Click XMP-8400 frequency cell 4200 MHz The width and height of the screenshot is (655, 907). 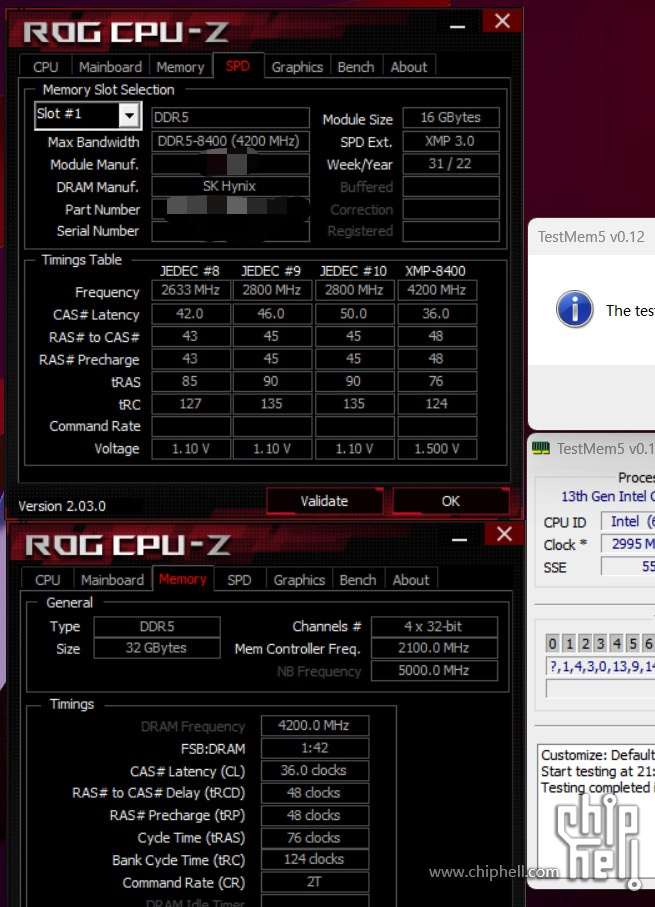coord(437,290)
